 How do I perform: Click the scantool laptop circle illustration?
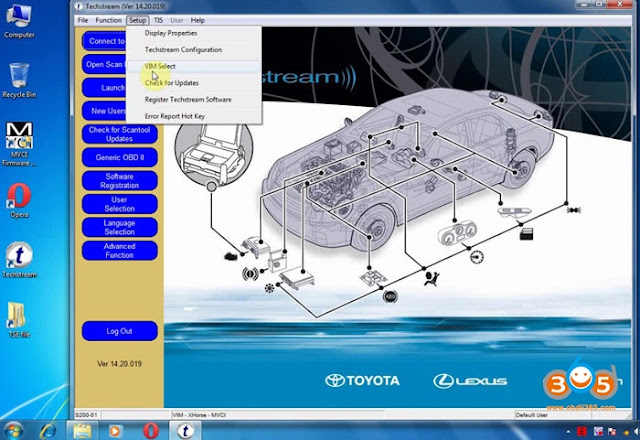point(213,154)
